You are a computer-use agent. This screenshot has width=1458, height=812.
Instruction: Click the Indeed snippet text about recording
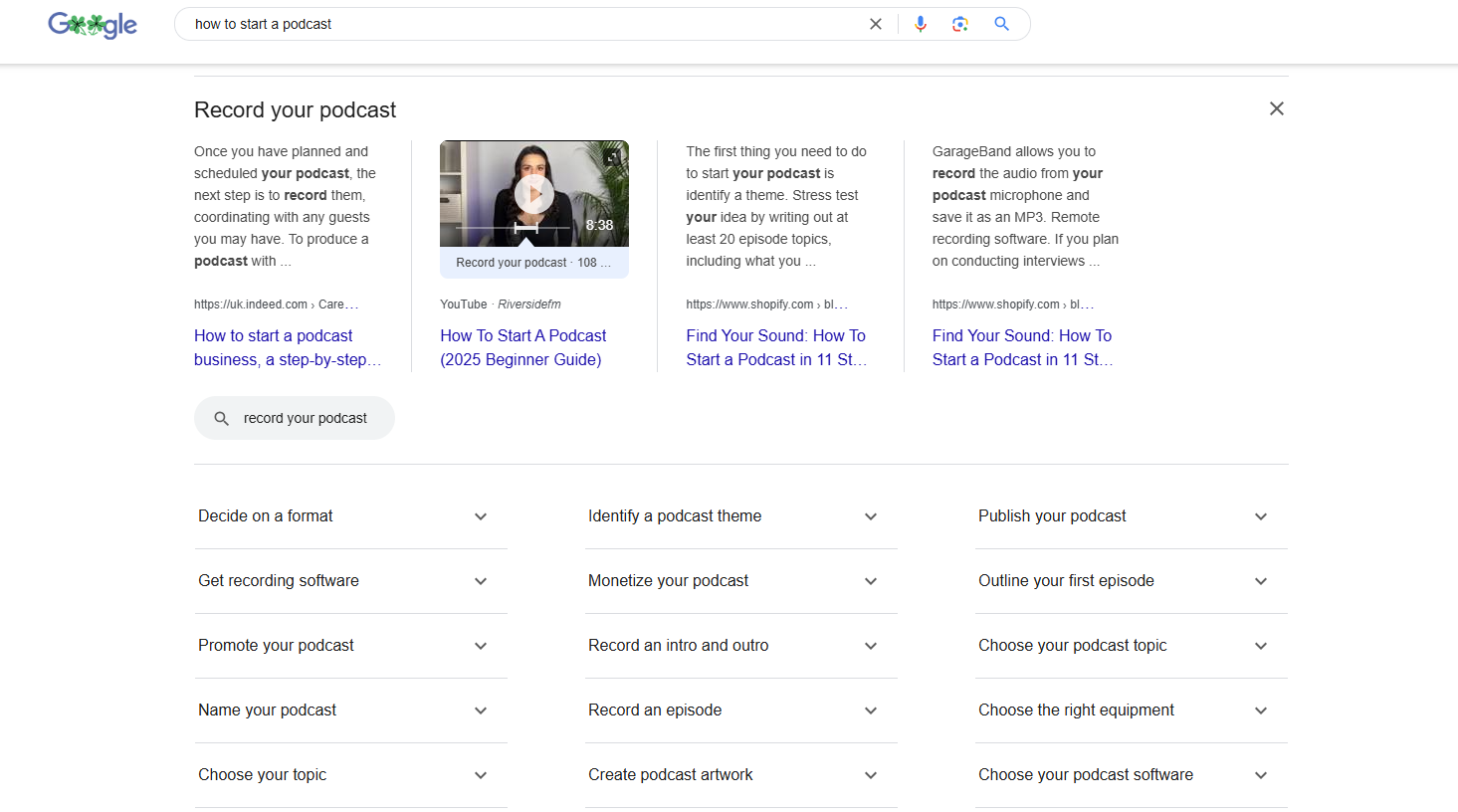click(286, 206)
